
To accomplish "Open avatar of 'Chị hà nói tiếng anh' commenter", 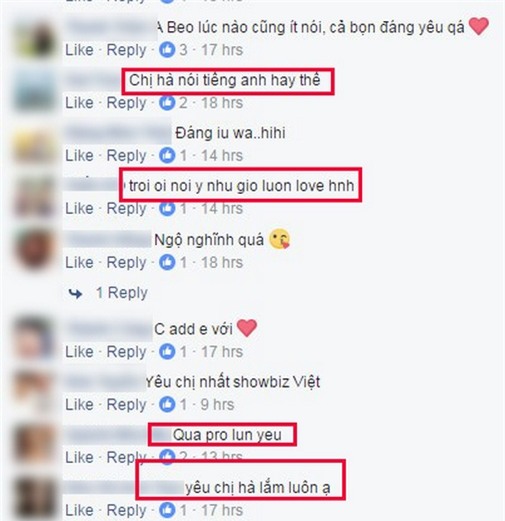I will pos(34,89).
